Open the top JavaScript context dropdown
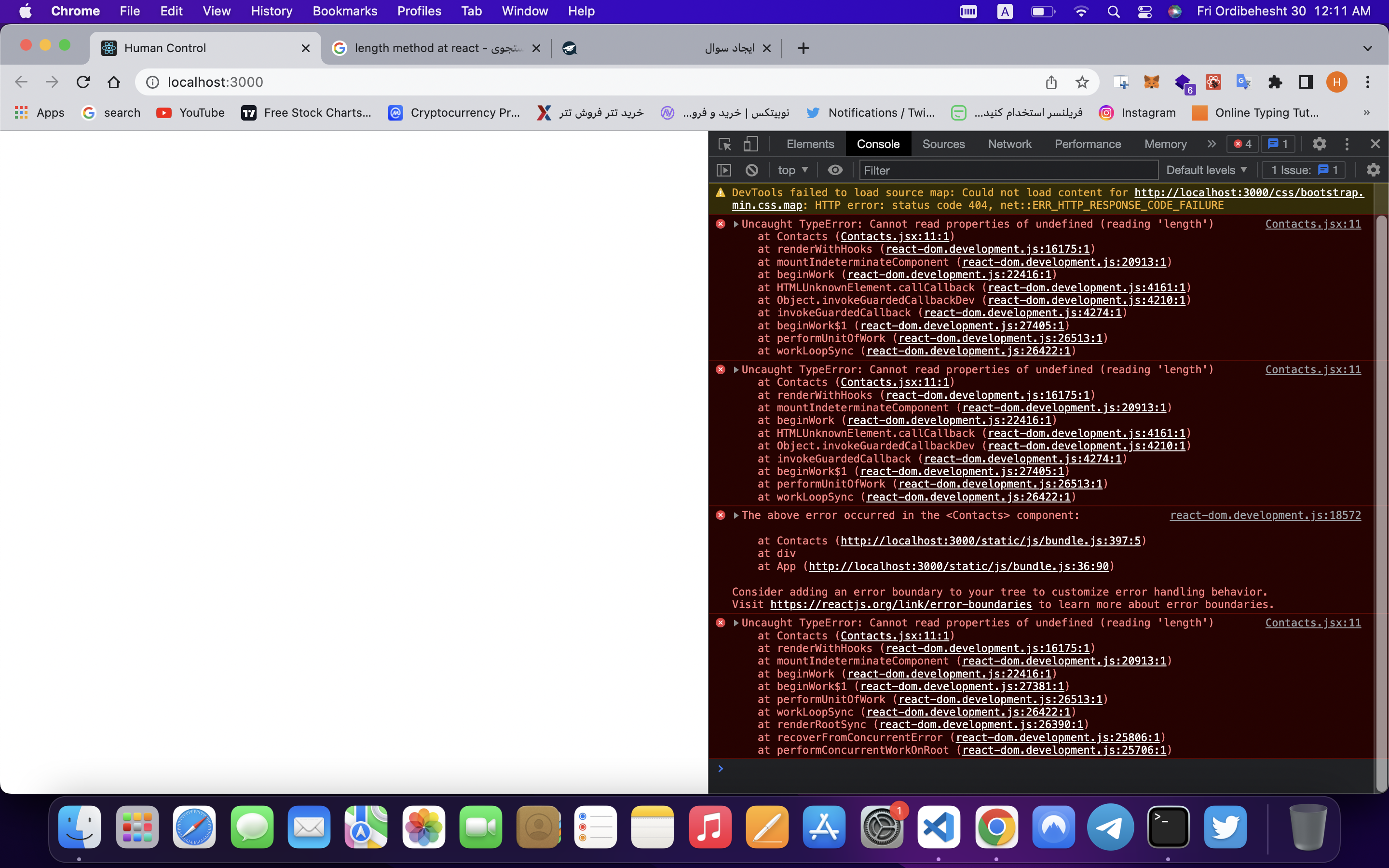 (793, 170)
